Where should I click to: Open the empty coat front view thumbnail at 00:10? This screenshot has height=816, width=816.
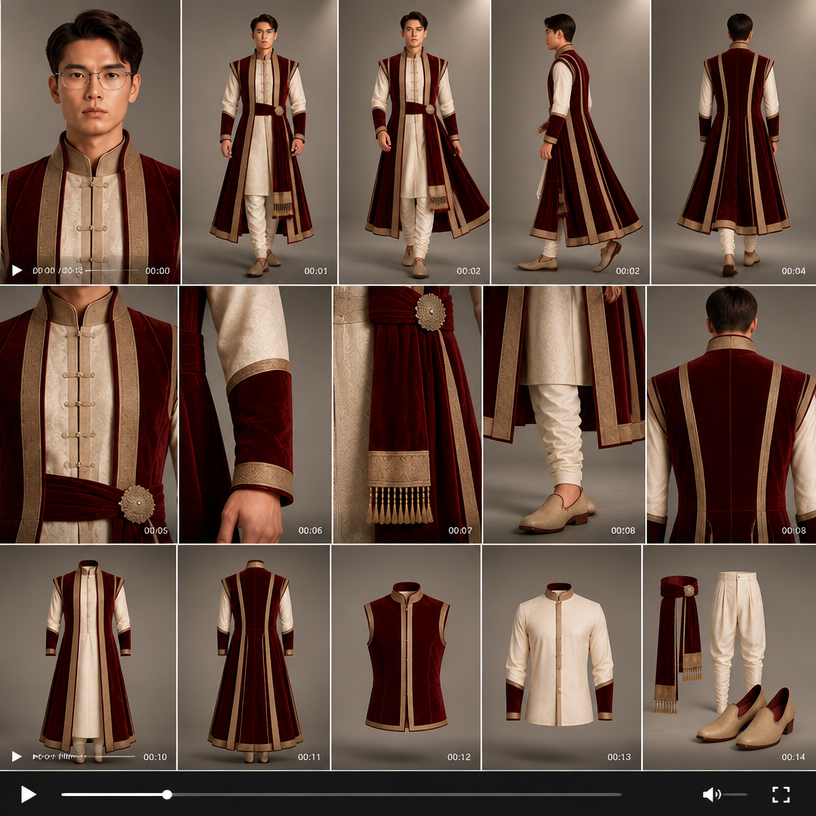[x=88, y=657]
